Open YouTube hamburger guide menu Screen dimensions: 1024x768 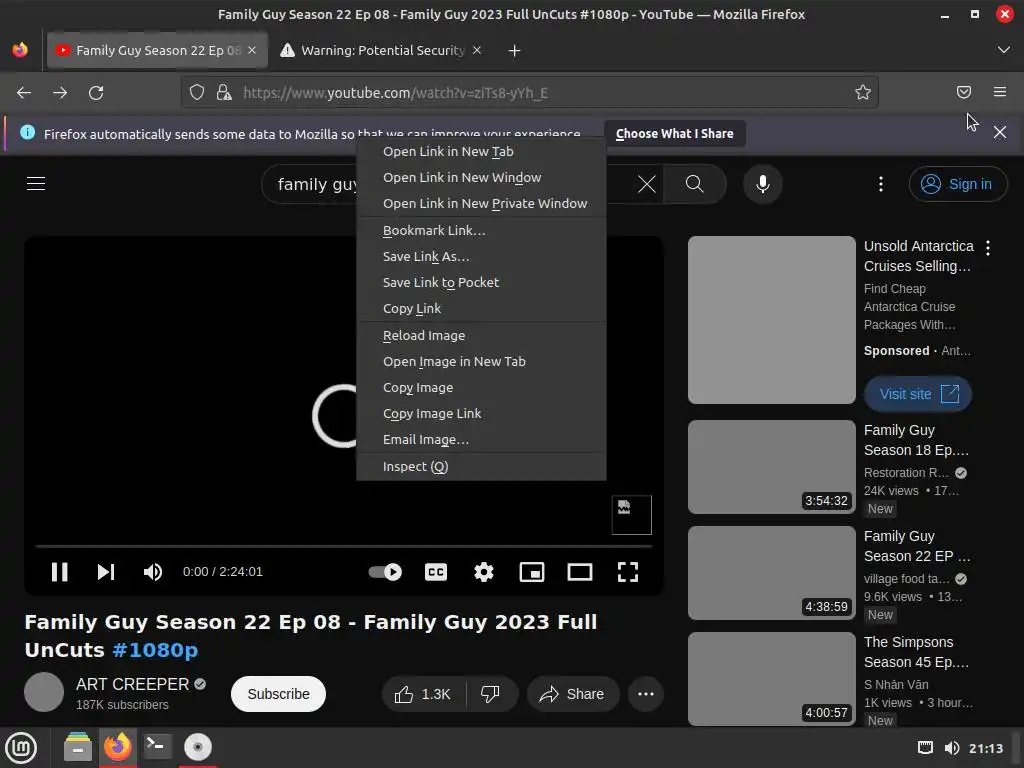click(x=36, y=184)
